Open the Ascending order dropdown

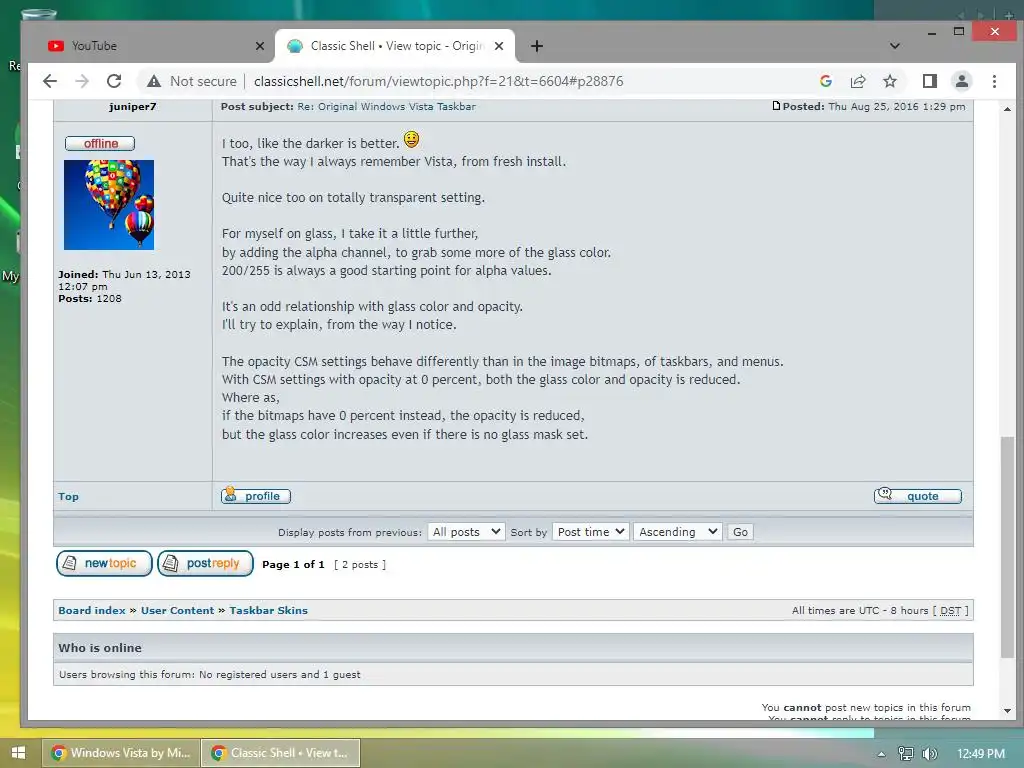pyautogui.click(x=677, y=532)
